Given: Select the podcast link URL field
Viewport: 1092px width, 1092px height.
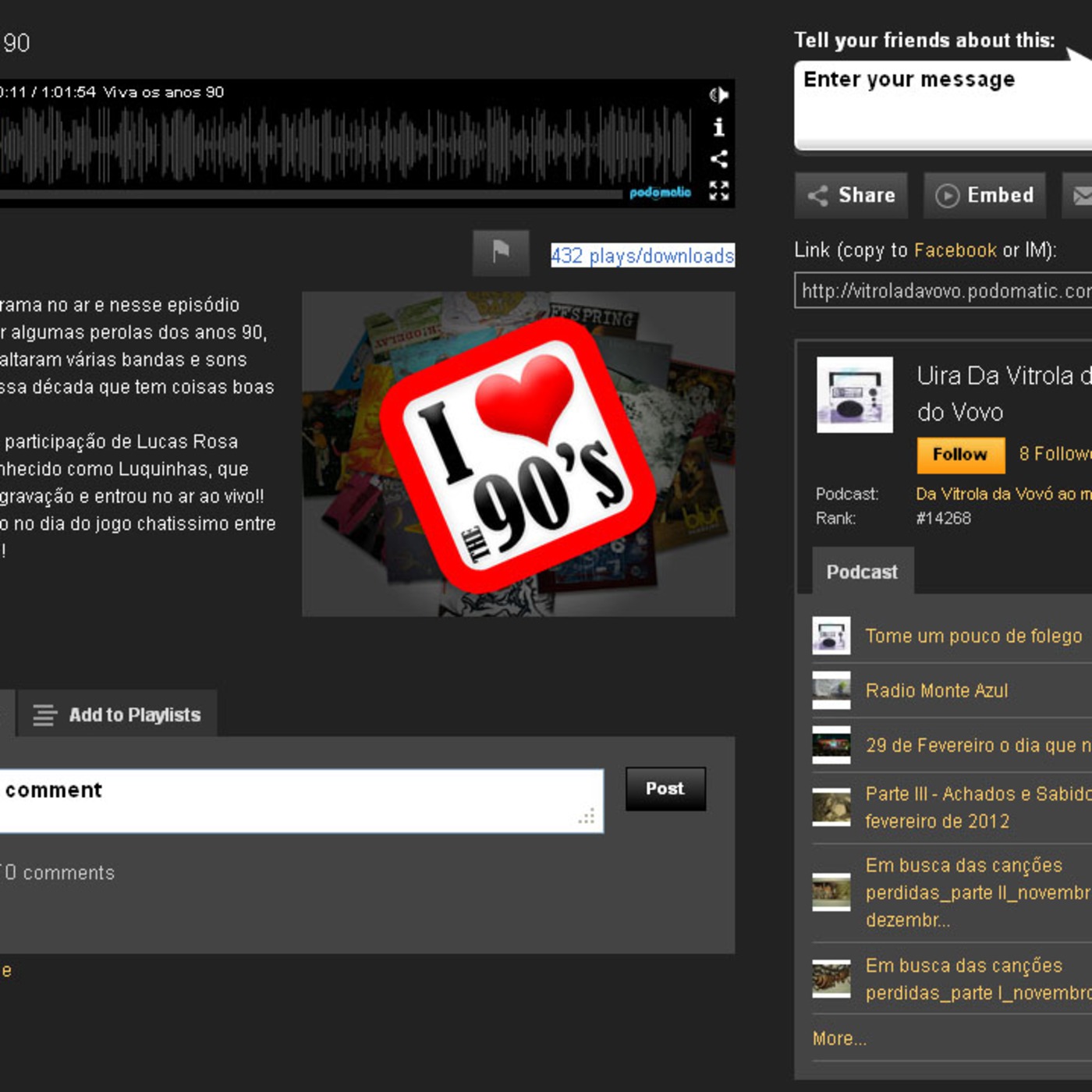Looking at the screenshot, I should point(943,290).
